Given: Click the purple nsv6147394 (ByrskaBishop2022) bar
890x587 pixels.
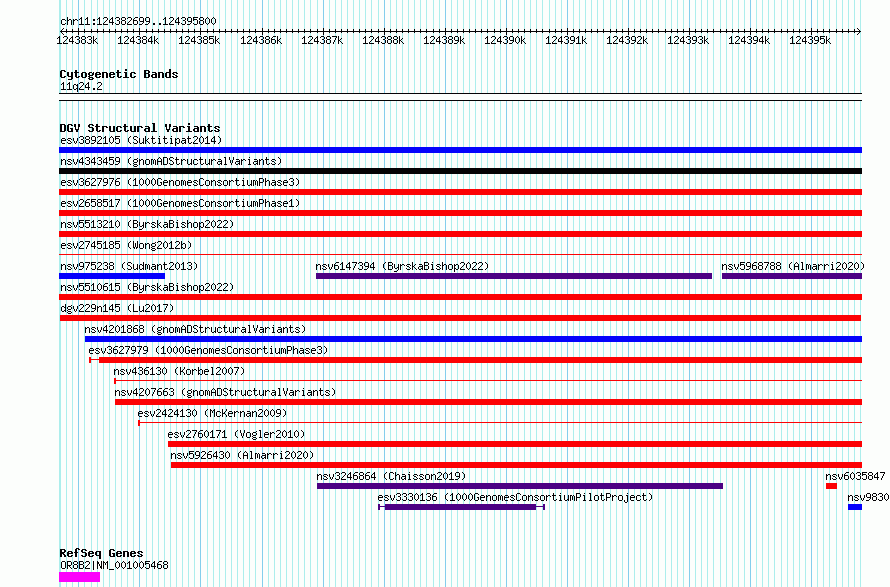Looking at the screenshot, I should (x=514, y=276).
